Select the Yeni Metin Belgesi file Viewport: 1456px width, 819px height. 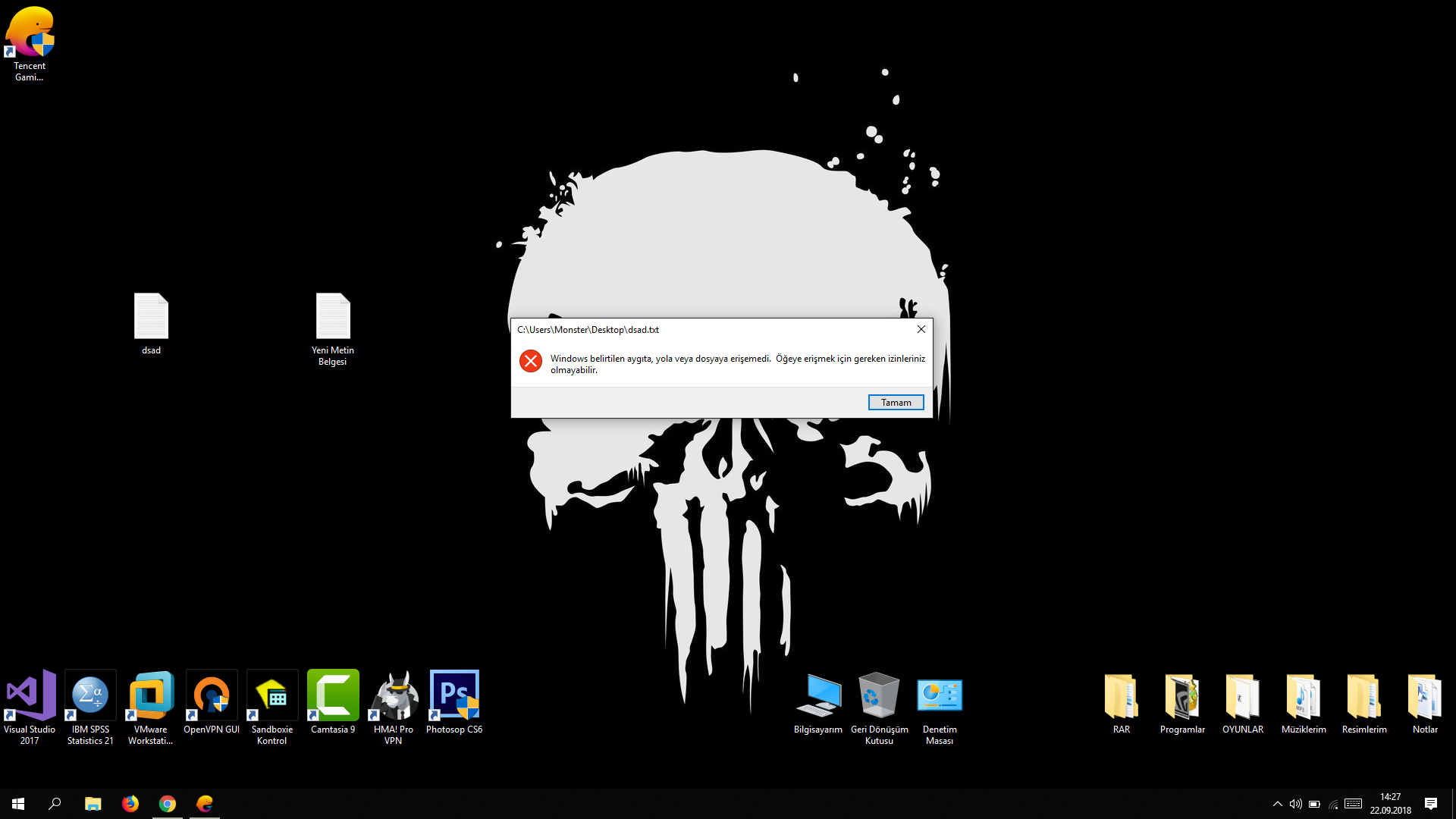tap(333, 329)
